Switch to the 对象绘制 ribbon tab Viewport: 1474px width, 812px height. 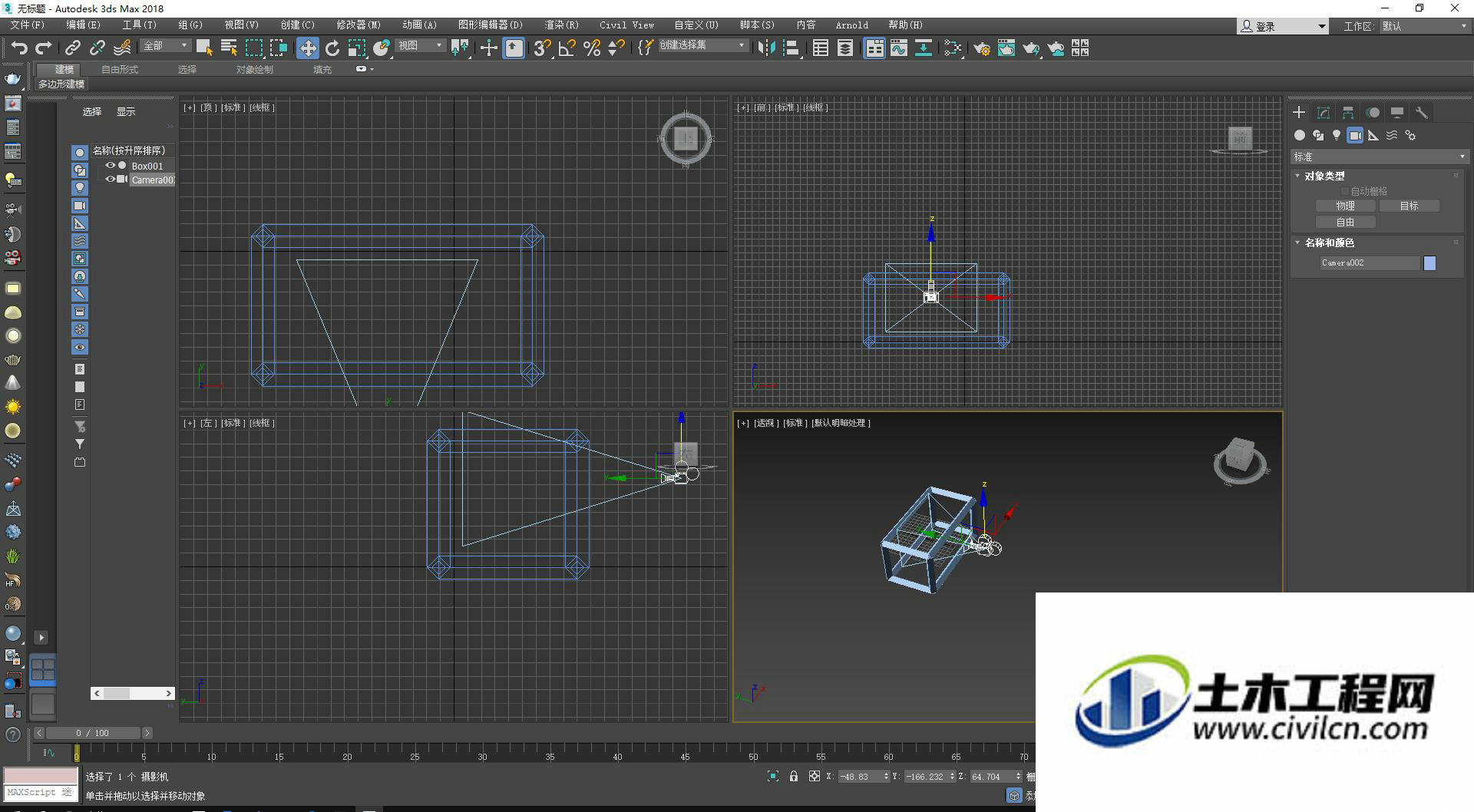[254, 70]
